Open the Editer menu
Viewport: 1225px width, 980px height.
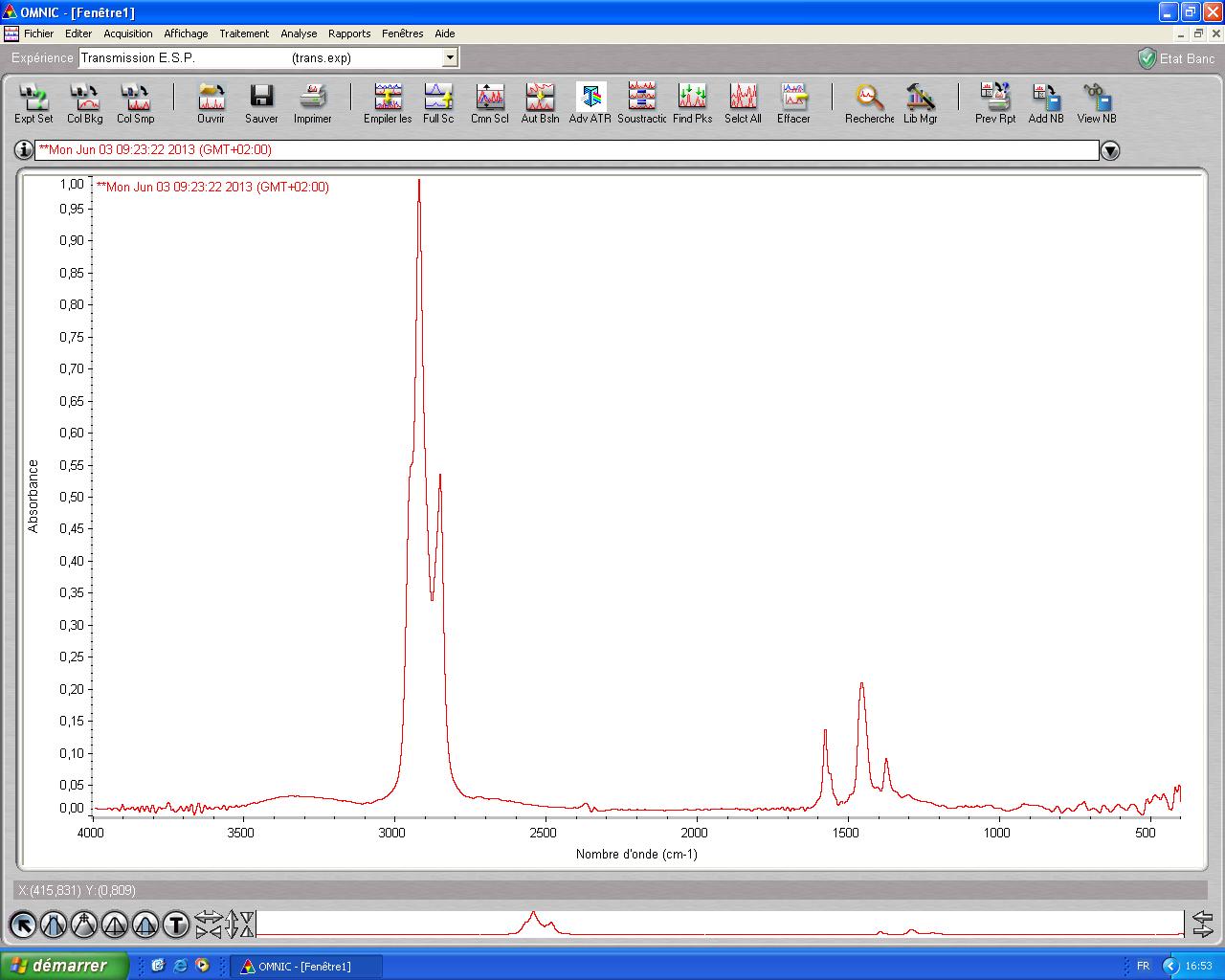[x=78, y=33]
